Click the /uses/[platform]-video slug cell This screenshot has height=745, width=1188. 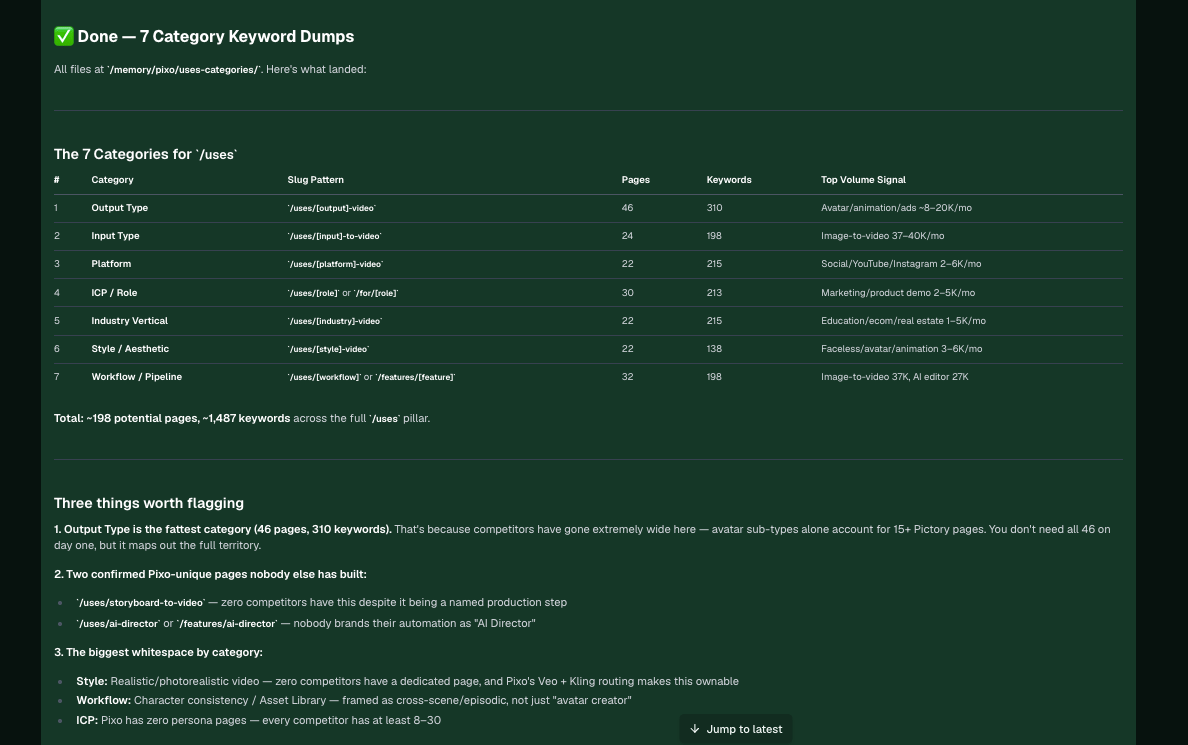point(336,264)
